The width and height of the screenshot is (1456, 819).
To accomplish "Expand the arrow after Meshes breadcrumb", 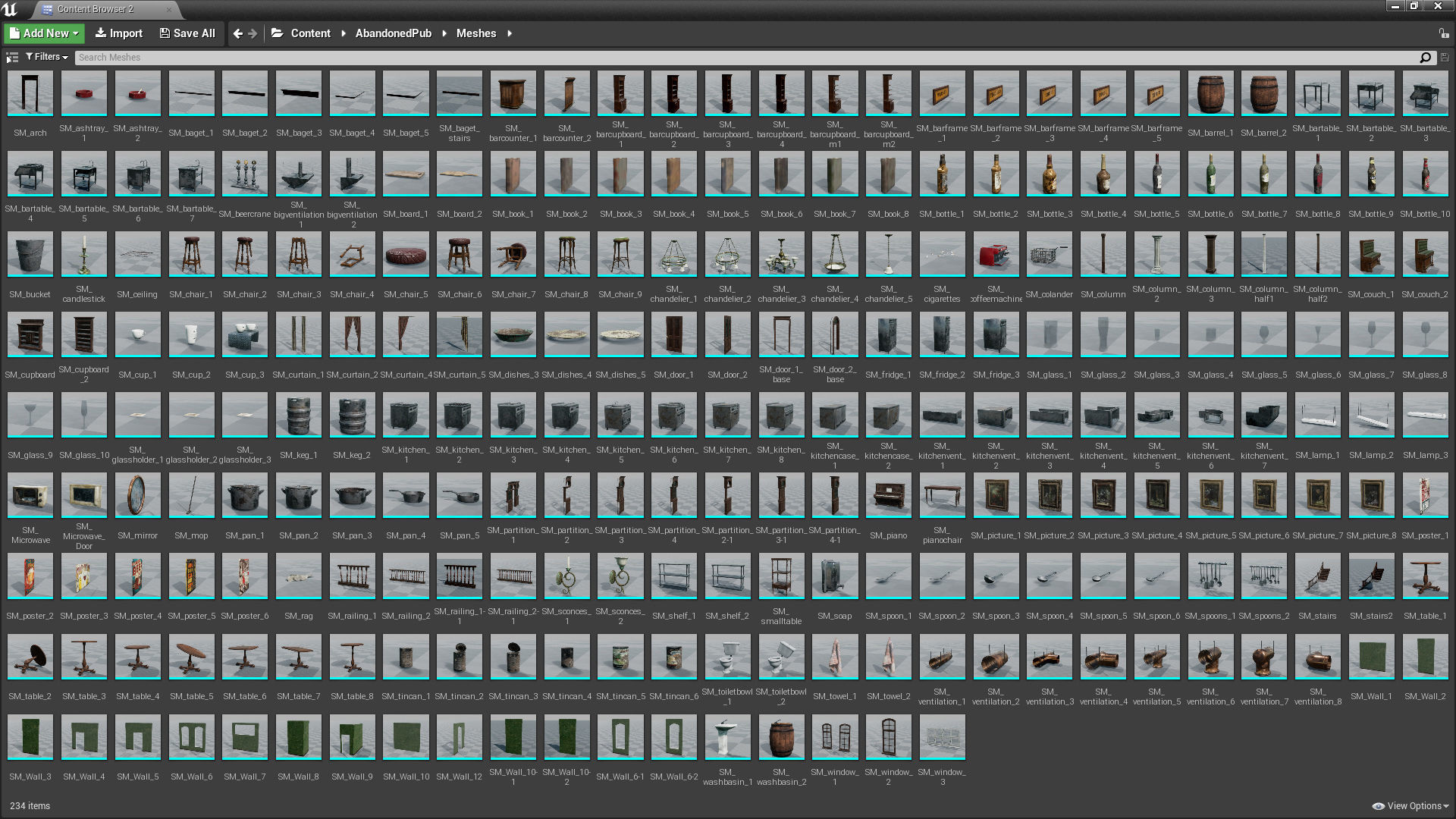I will click(x=510, y=33).
